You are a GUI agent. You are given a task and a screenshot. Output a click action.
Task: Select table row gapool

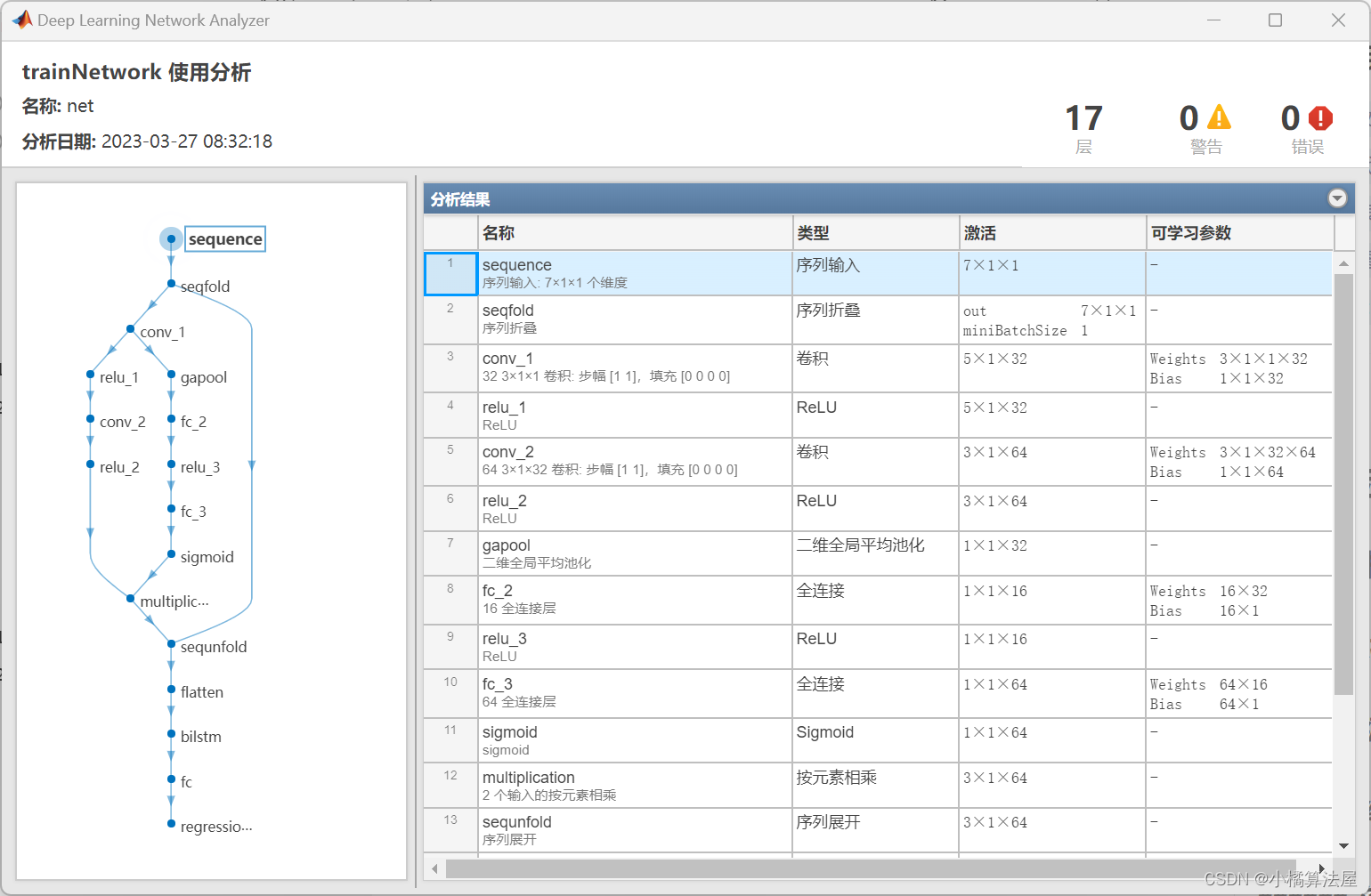[x=878, y=553]
